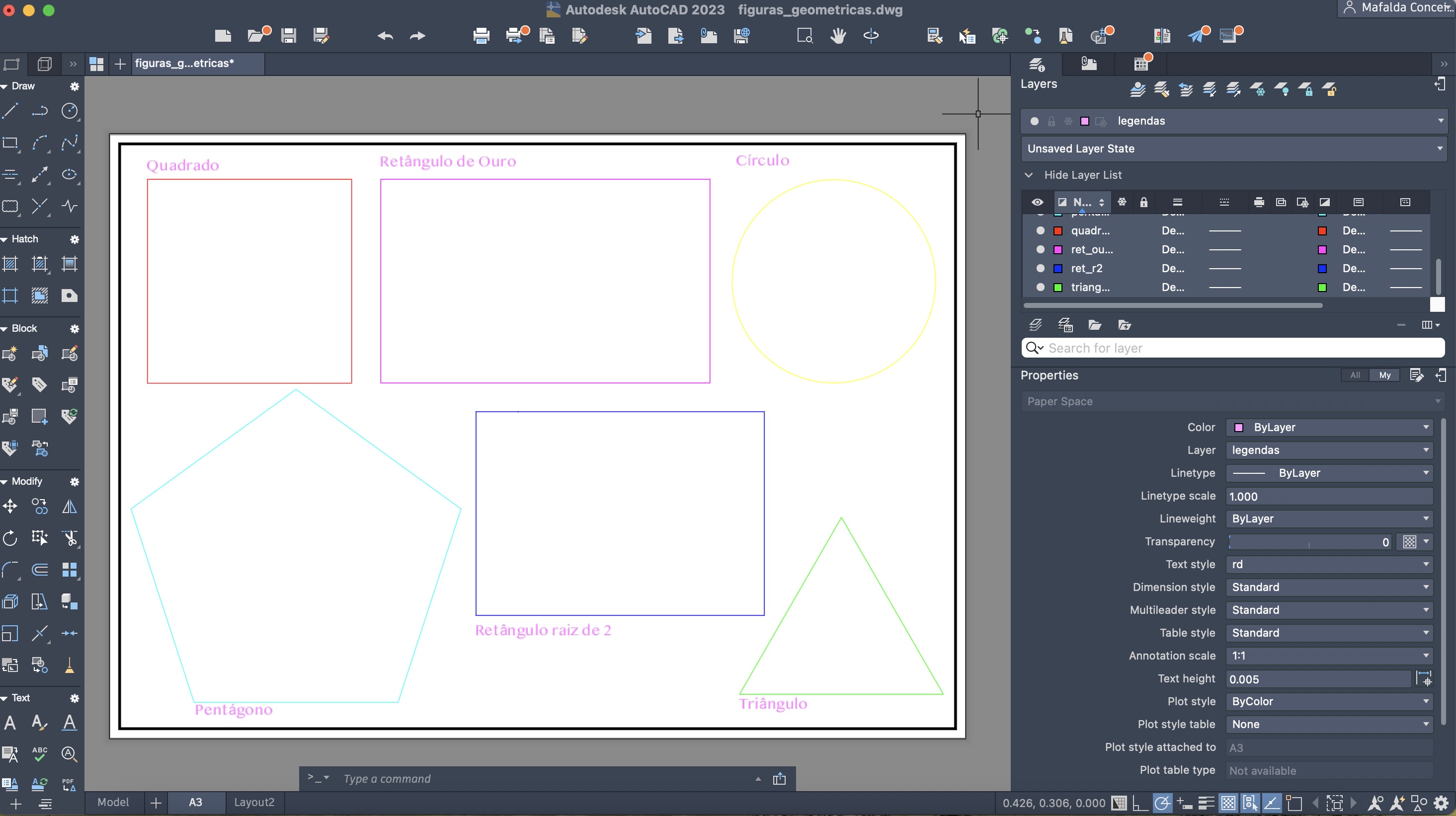Toggle visibility of quadr... layer
This screenshot has width=1456, height=816.
[x=1040, y=230]
